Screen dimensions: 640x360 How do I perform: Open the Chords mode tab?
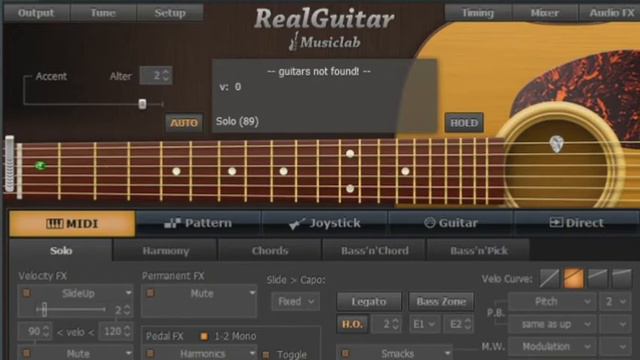pos(270,251)
